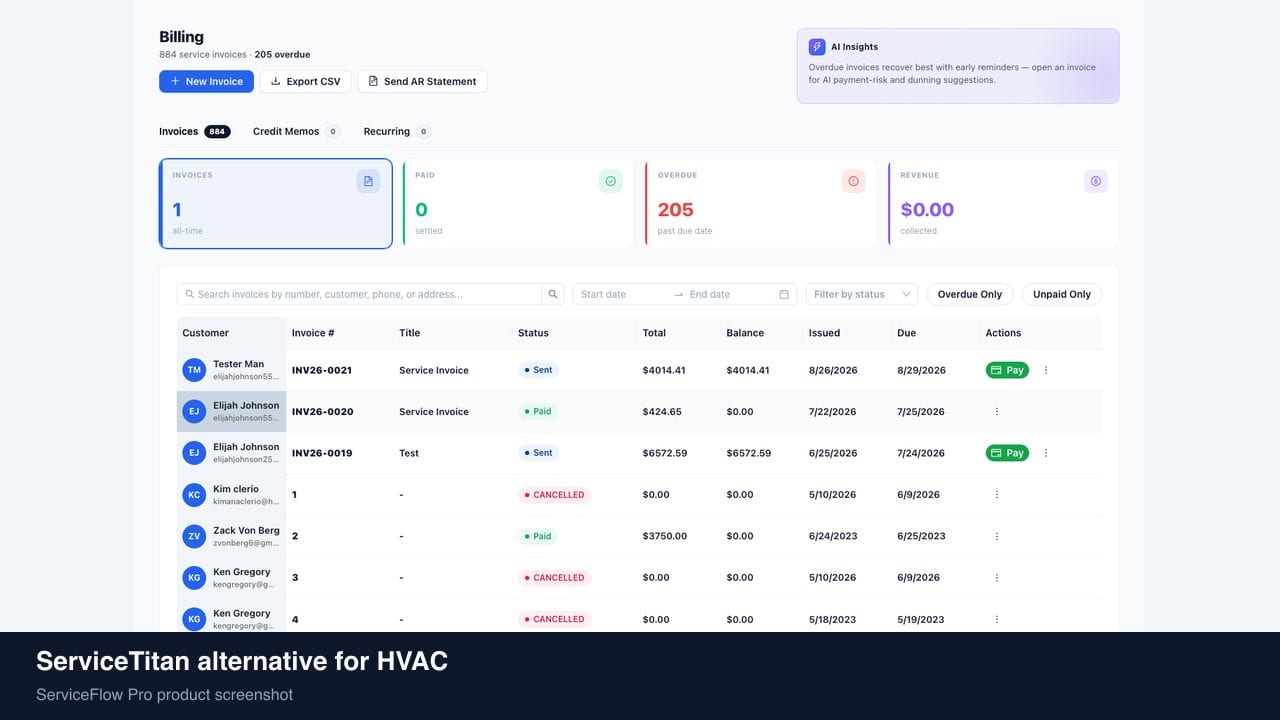Click the $3750.00 total cell

point(665,536)
